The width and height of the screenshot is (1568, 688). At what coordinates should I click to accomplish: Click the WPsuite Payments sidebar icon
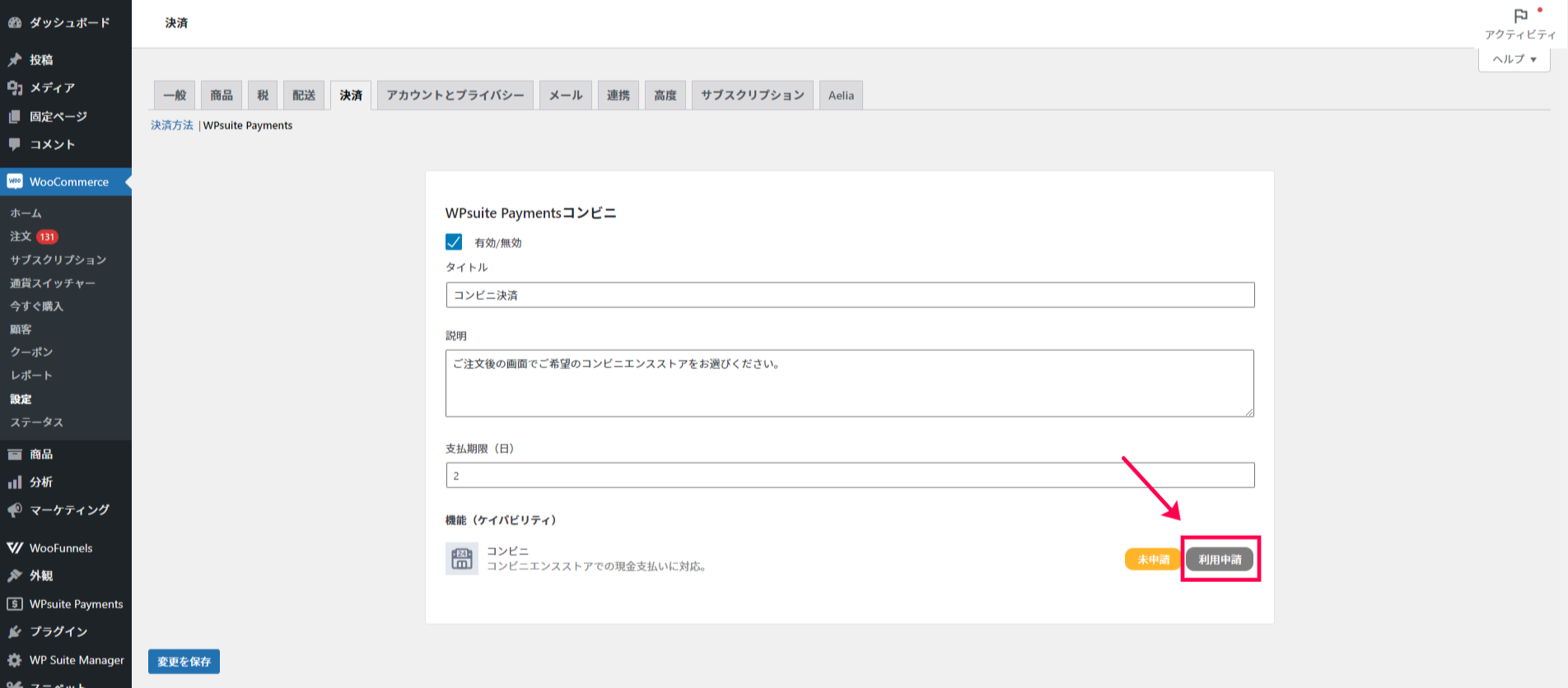click(15, 604)
